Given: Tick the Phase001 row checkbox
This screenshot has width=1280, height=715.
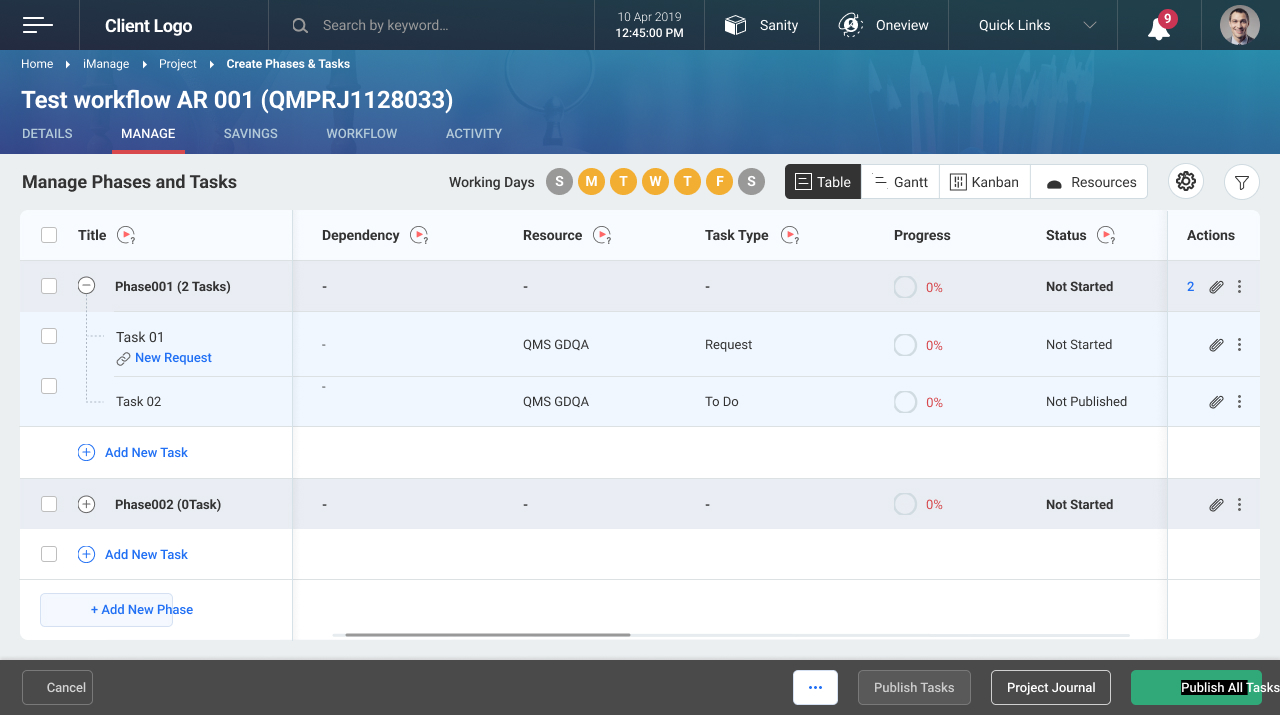Looking at the screenshot, I should (49, 286).
